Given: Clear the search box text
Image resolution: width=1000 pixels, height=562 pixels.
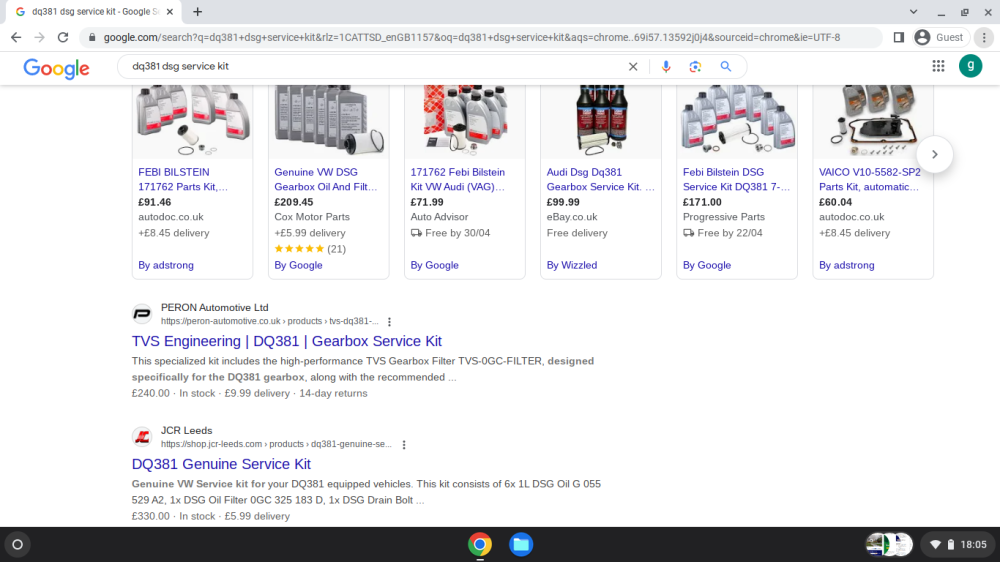Looking at the screenshot, I should (633, 66).
